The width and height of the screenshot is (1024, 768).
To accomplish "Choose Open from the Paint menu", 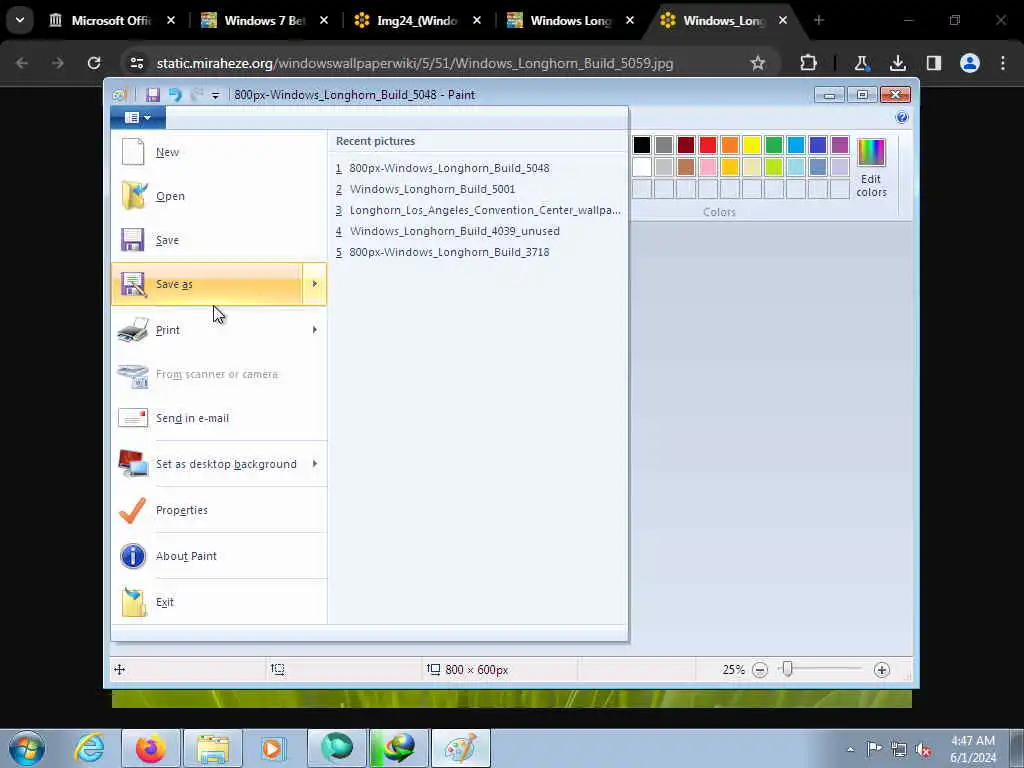I will pyautogui.click(x=219, y=196).
